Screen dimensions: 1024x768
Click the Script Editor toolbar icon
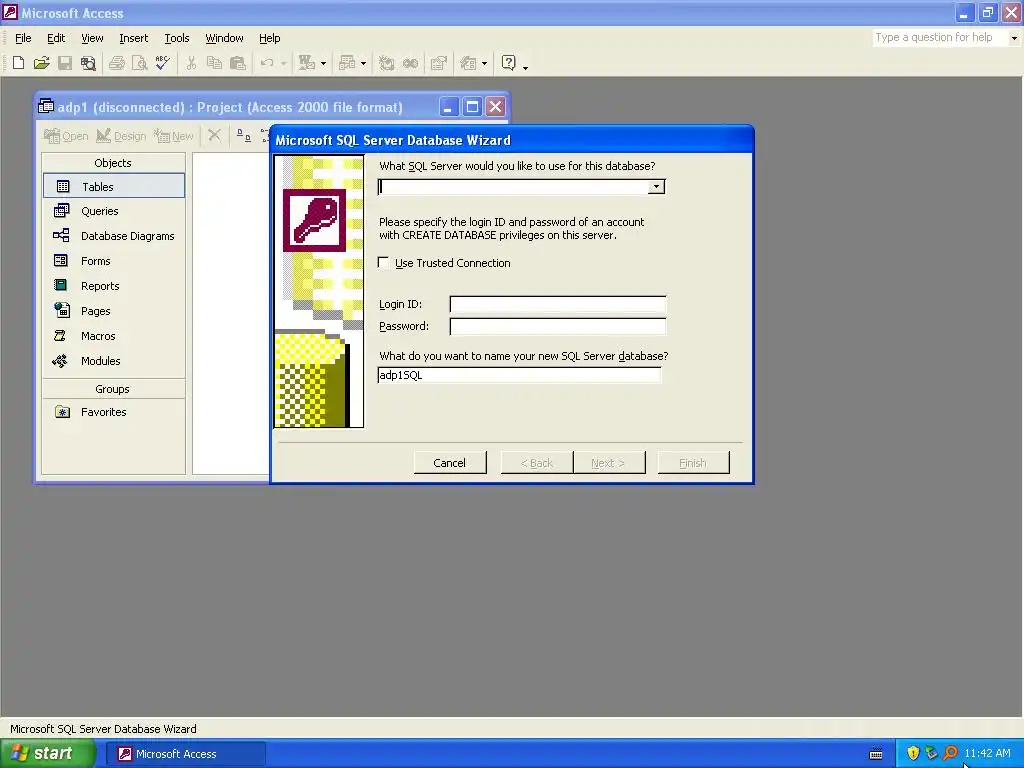point(410,63)
